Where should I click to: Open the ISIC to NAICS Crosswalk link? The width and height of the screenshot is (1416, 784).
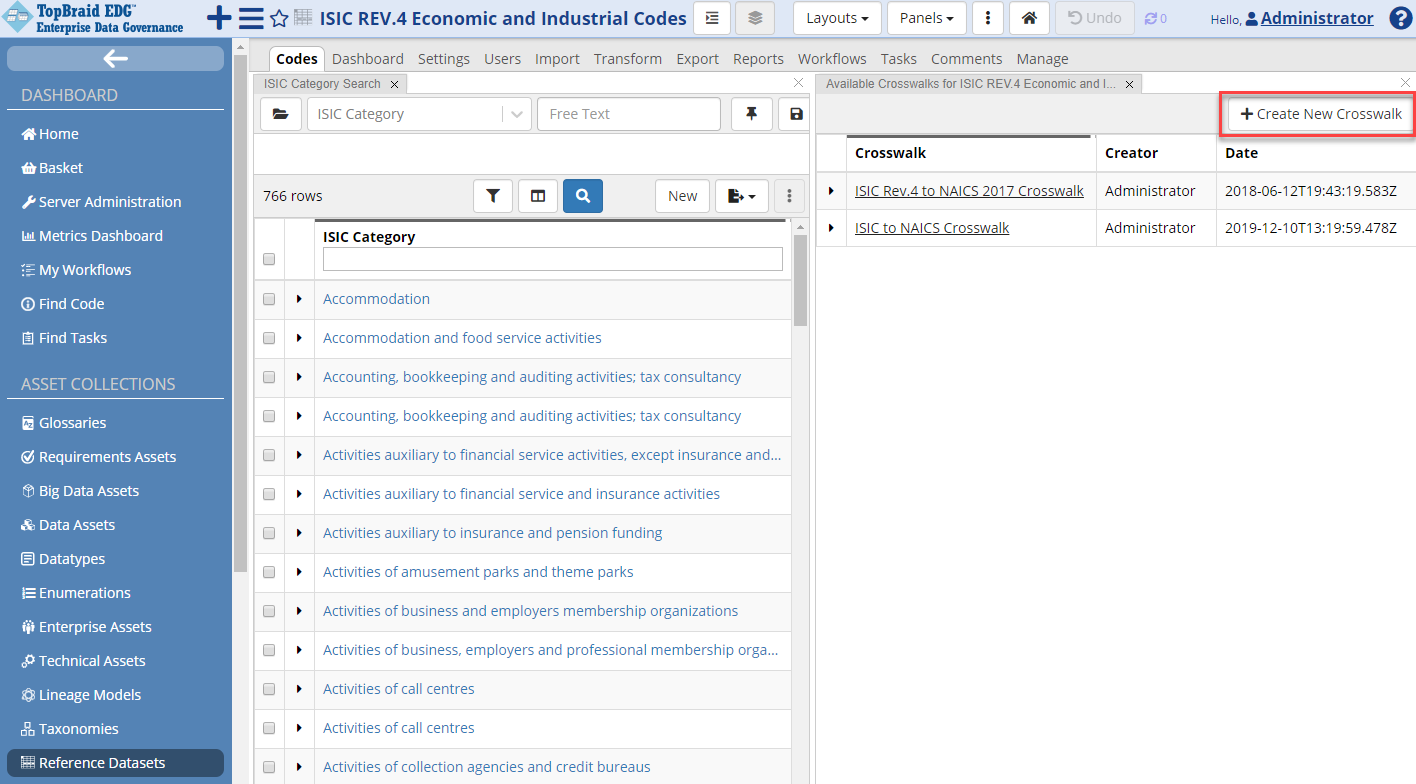[x=932, y=228]
